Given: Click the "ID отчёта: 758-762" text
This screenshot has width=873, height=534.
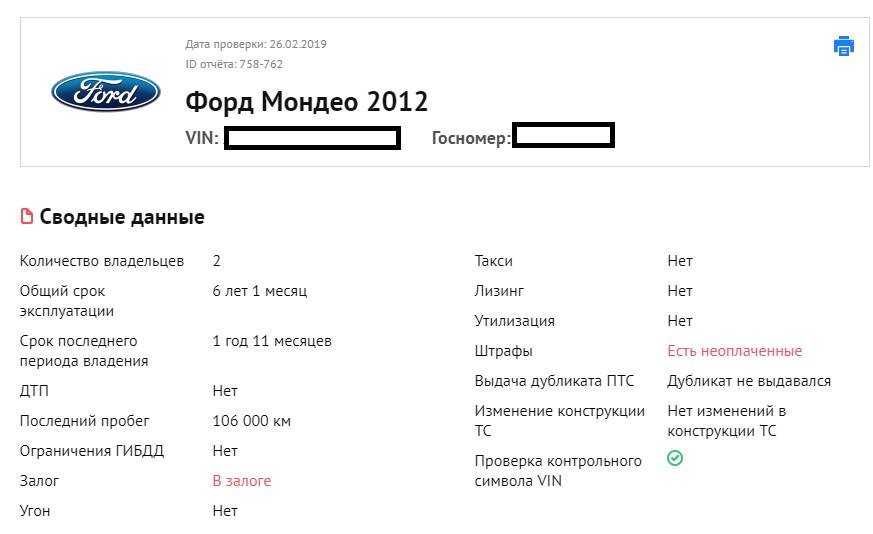Looking at the screenshot, I should [234, 64].
